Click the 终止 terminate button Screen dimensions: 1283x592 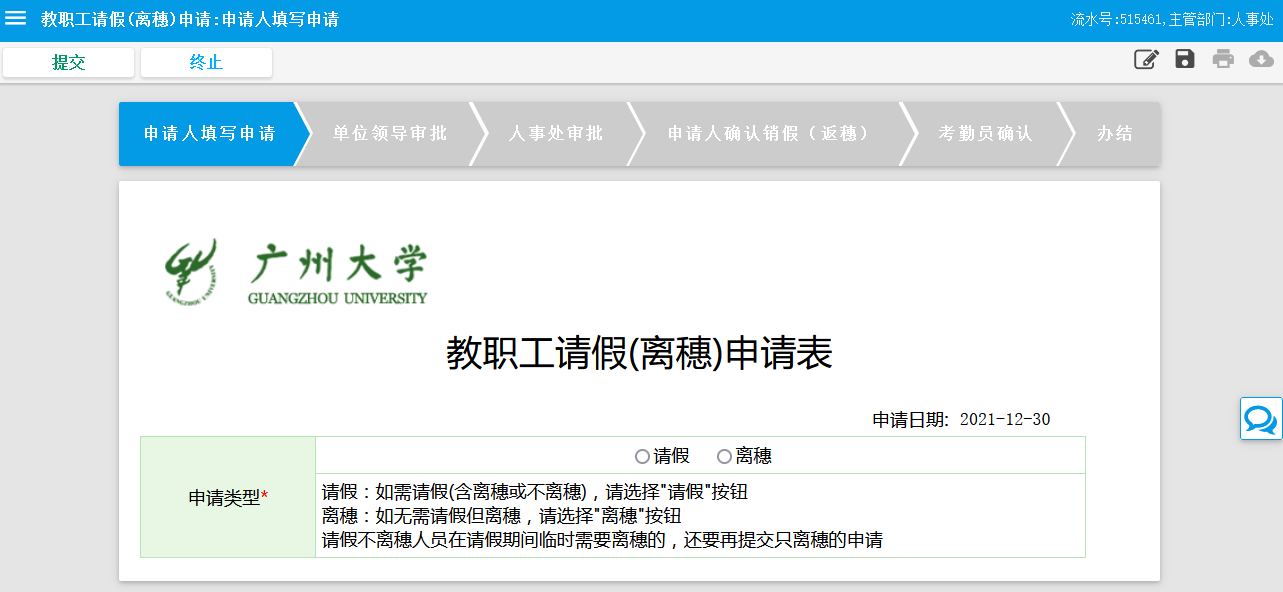[206, 62]
